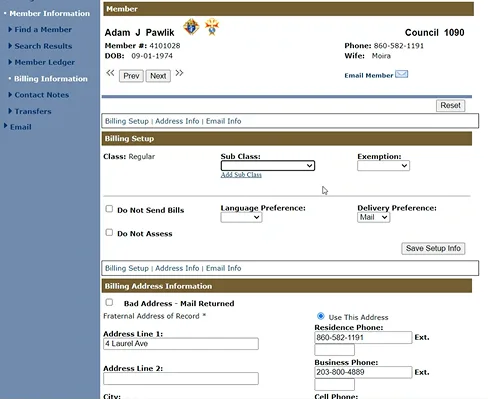Click the Next button

(158, 76)
